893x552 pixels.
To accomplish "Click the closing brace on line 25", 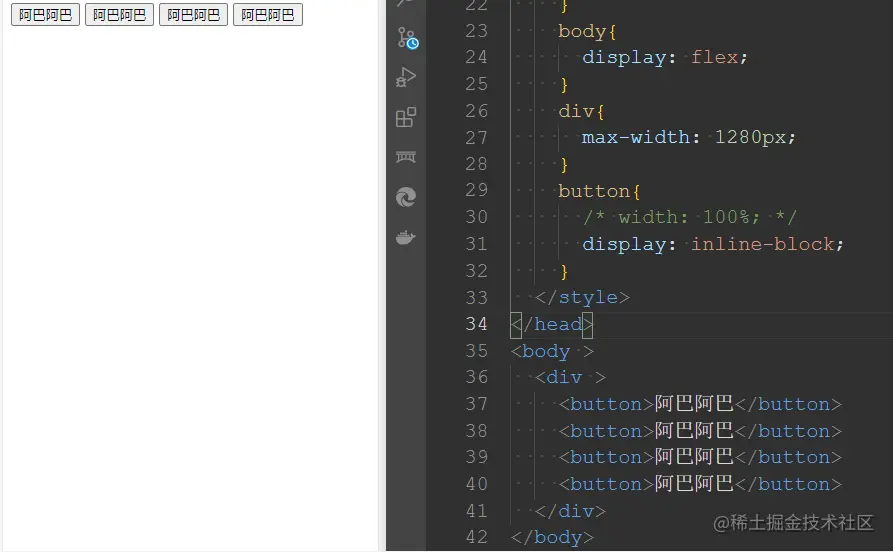I will click(x=564, y=84).
